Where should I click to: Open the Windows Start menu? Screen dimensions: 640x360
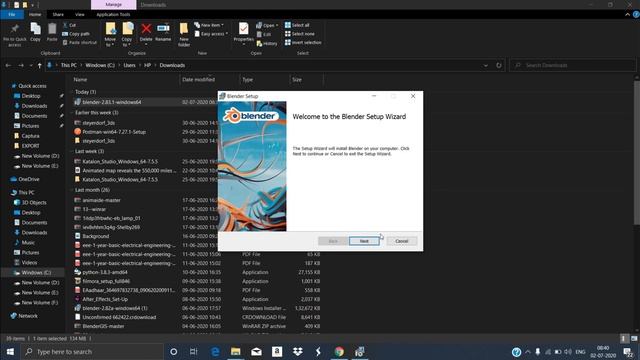click(x=10, y=352)
